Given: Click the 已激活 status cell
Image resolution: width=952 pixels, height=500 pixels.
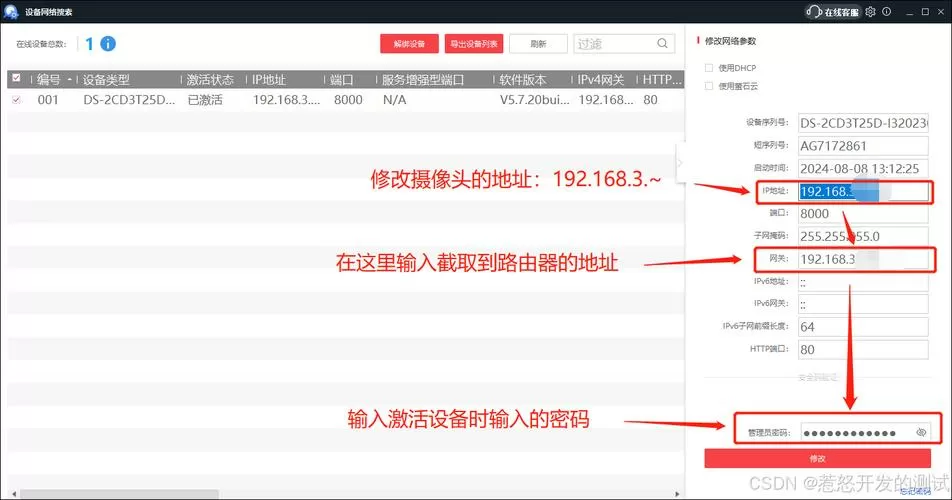Looking at the screenshot, I should [x=205, y=100].
